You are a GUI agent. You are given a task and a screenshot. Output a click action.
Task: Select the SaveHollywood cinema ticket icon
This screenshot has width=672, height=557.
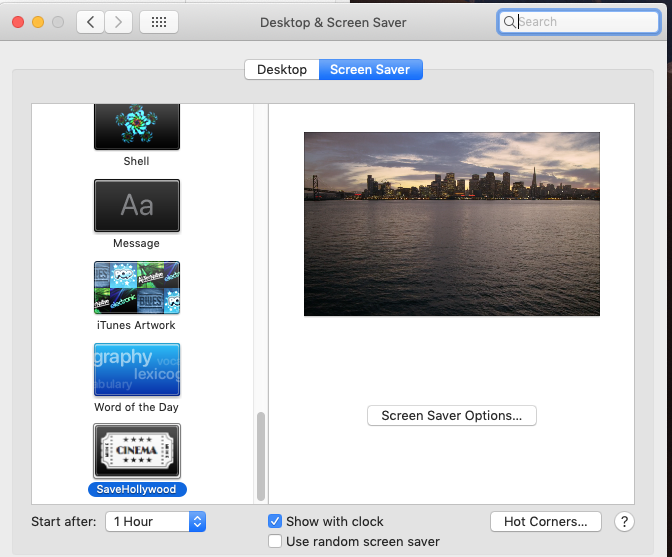click(x=136, y=451)
